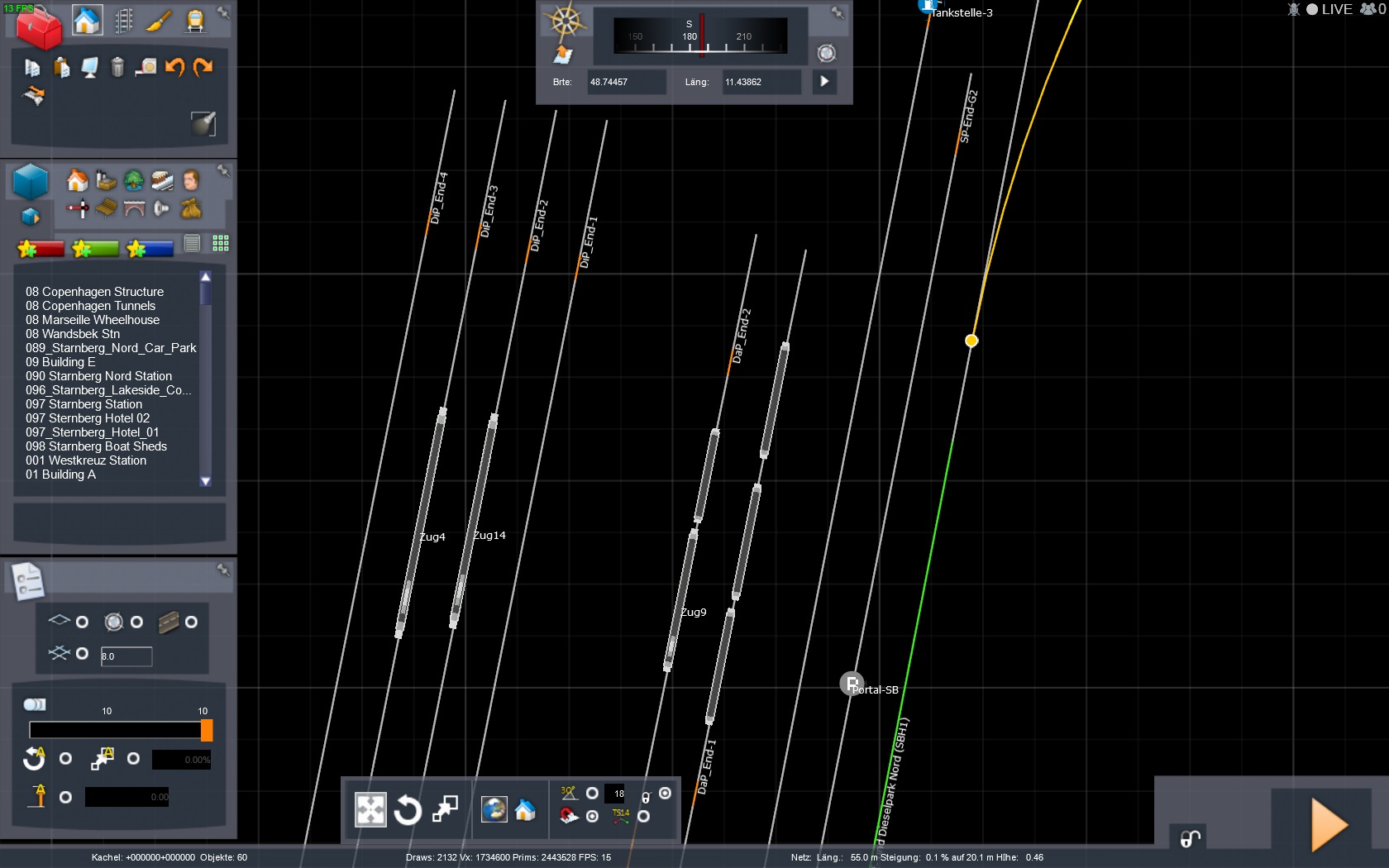Expand the small cube with arrow flyout
The width and height of the screenshot is (1389, 868).
point(31,217)
